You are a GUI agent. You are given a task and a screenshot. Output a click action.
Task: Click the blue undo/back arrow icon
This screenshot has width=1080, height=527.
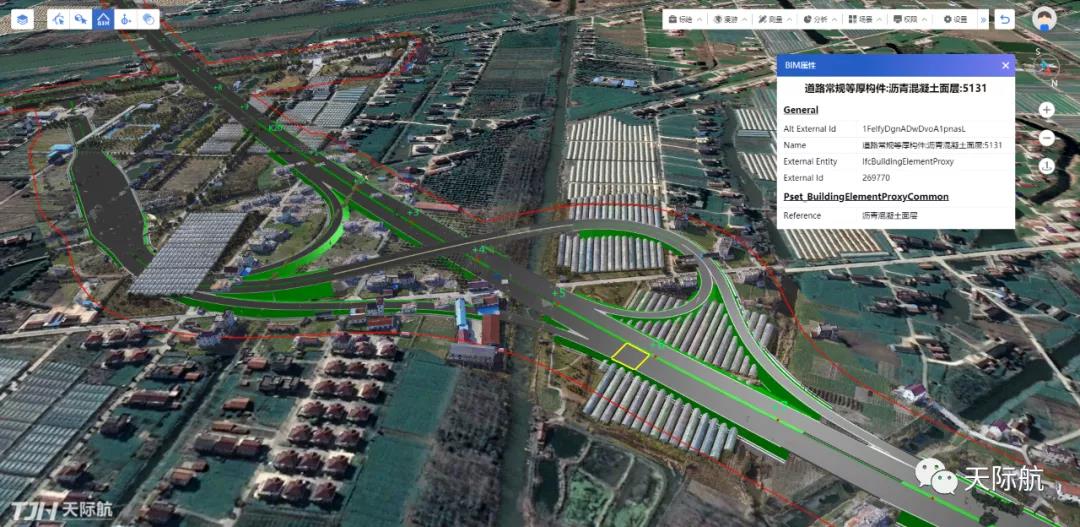(1004, 19)
